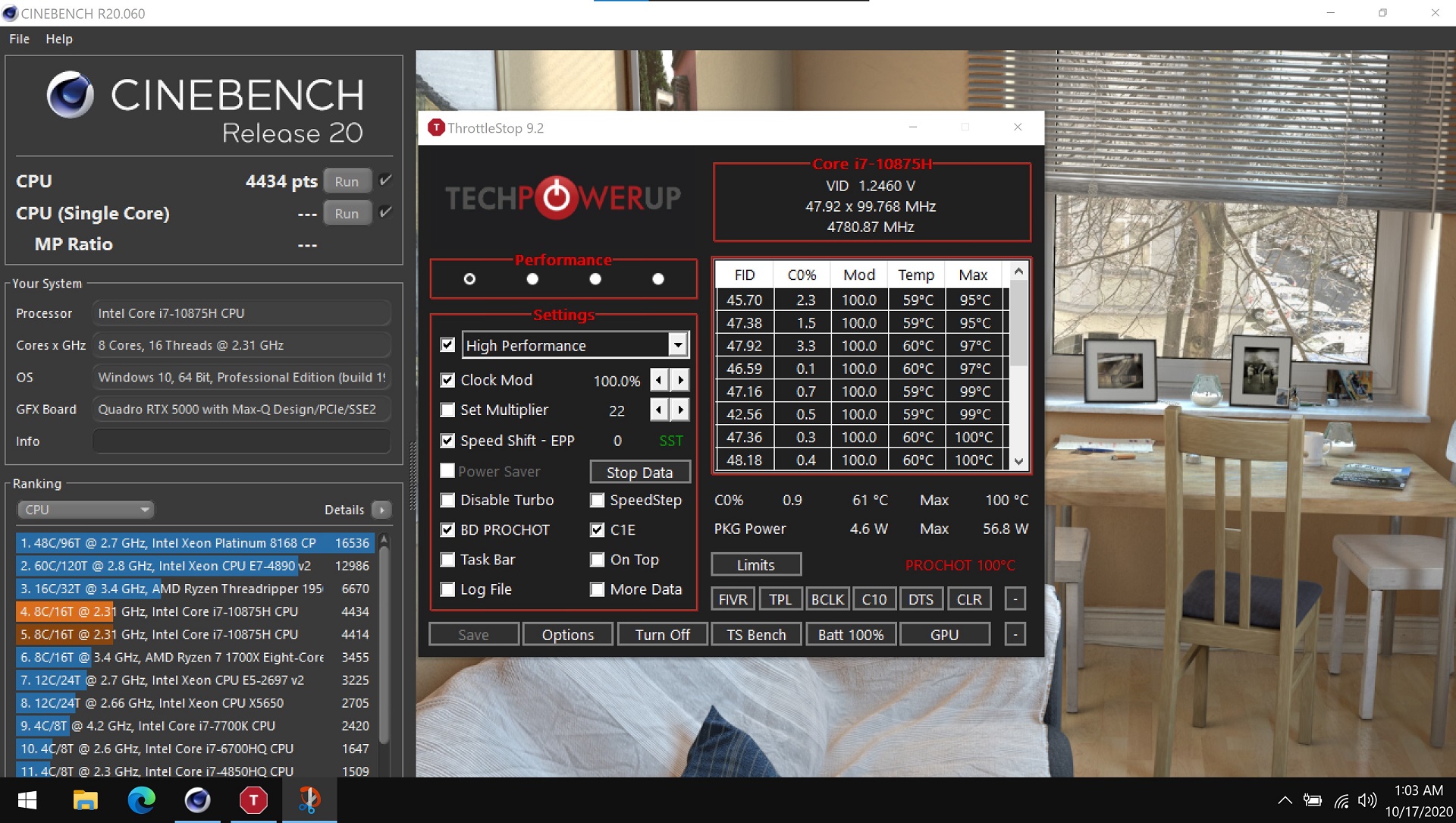Launch TS Bench
This screenshot has height=823, width=1456.
[x=756, y=635]
